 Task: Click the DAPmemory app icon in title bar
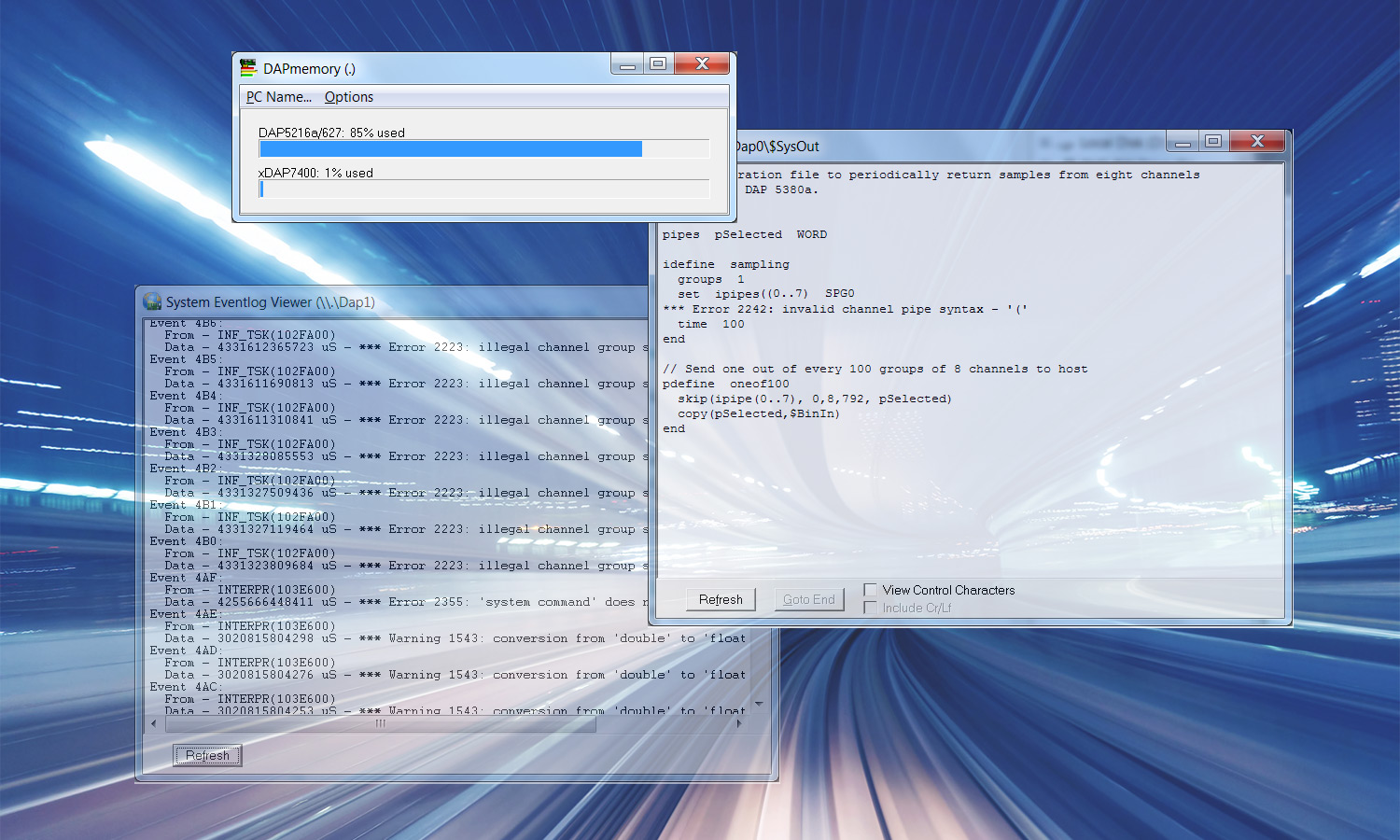(x=248, y=68)
